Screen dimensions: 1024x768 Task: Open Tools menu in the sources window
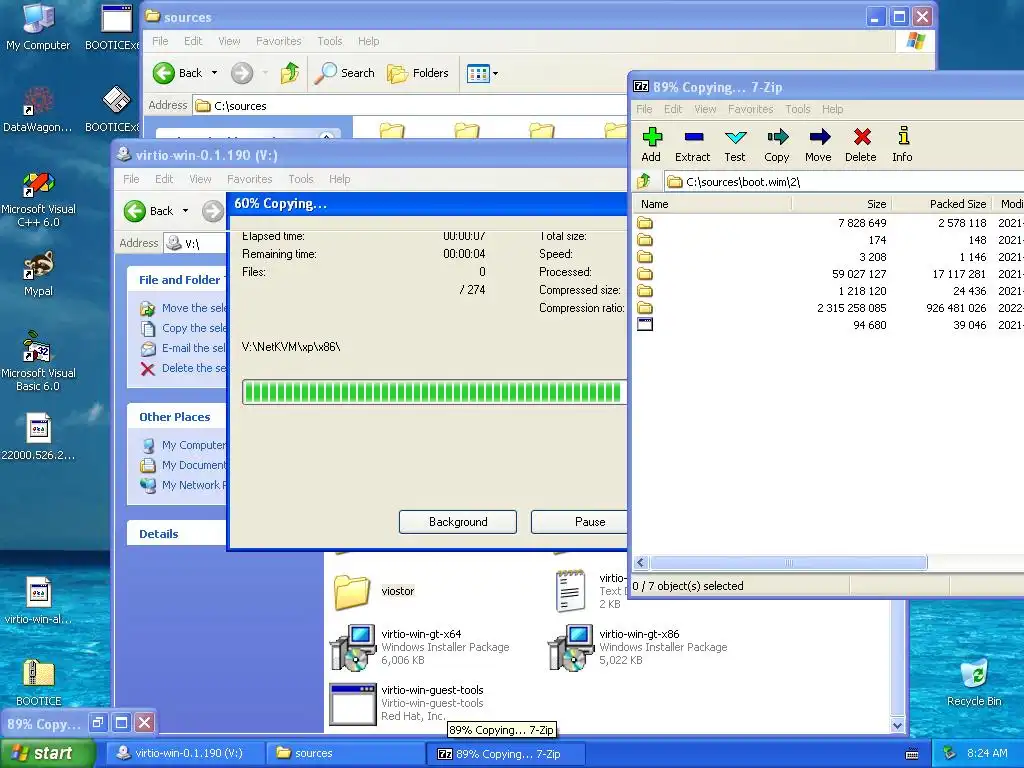330,41
